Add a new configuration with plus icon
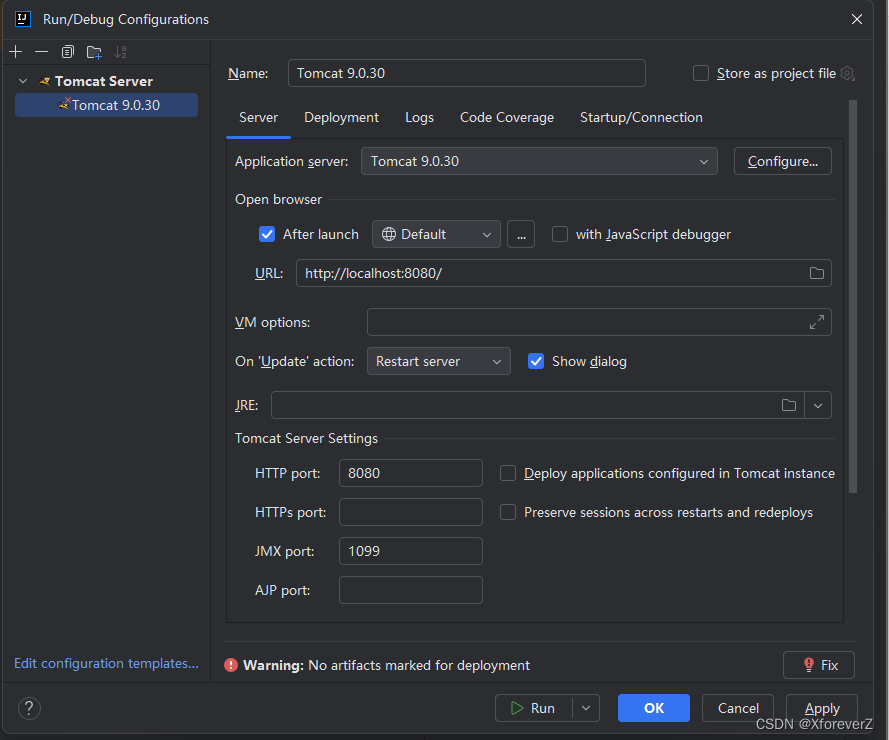Viewport: 889px width, 740px height. (x=16, y=52)
